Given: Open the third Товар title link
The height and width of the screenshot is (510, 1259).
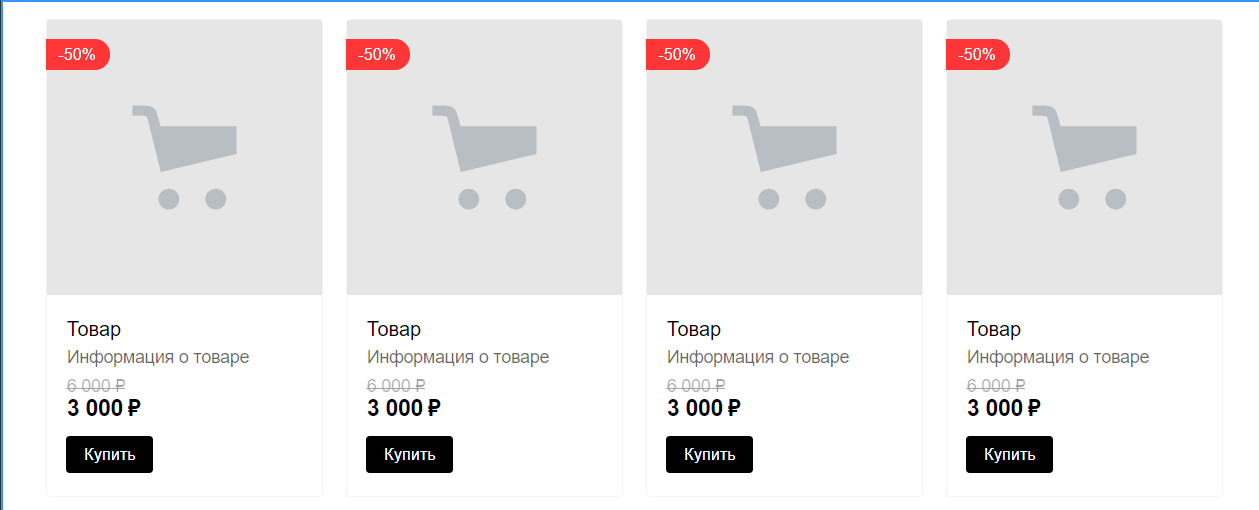Looking at the screenshot, I should pos(694,329).
